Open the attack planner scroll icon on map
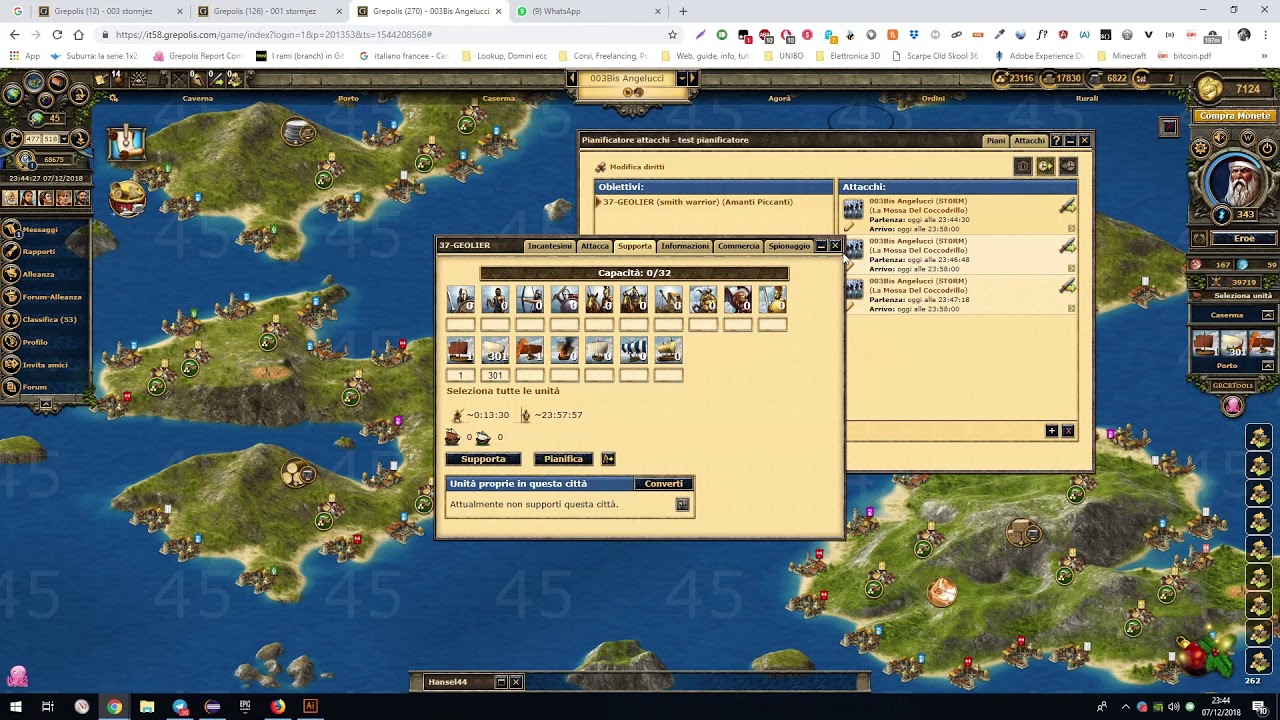 coord(128,143)
